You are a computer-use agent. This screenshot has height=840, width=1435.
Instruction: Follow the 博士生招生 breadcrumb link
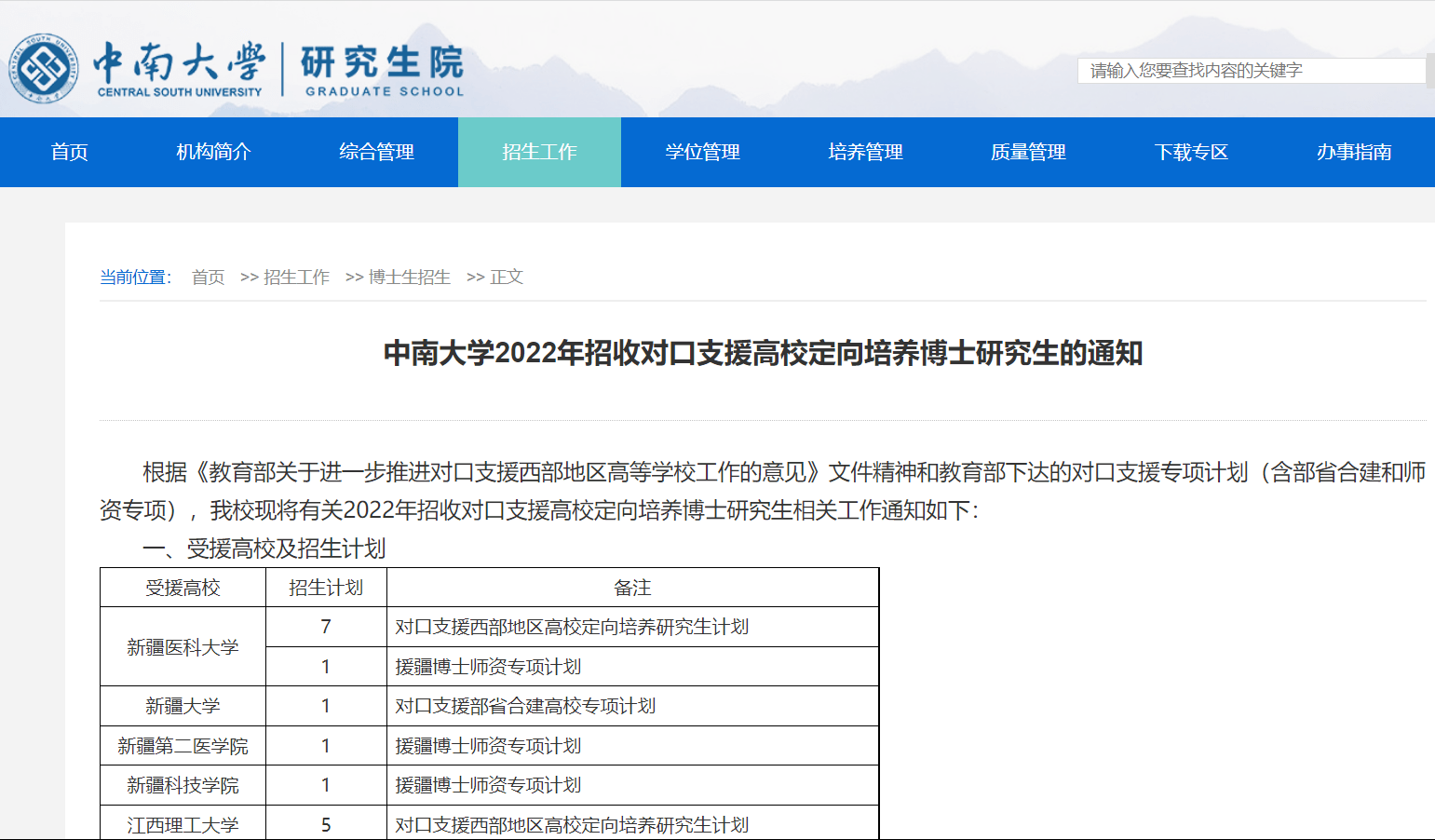(410, 277)
